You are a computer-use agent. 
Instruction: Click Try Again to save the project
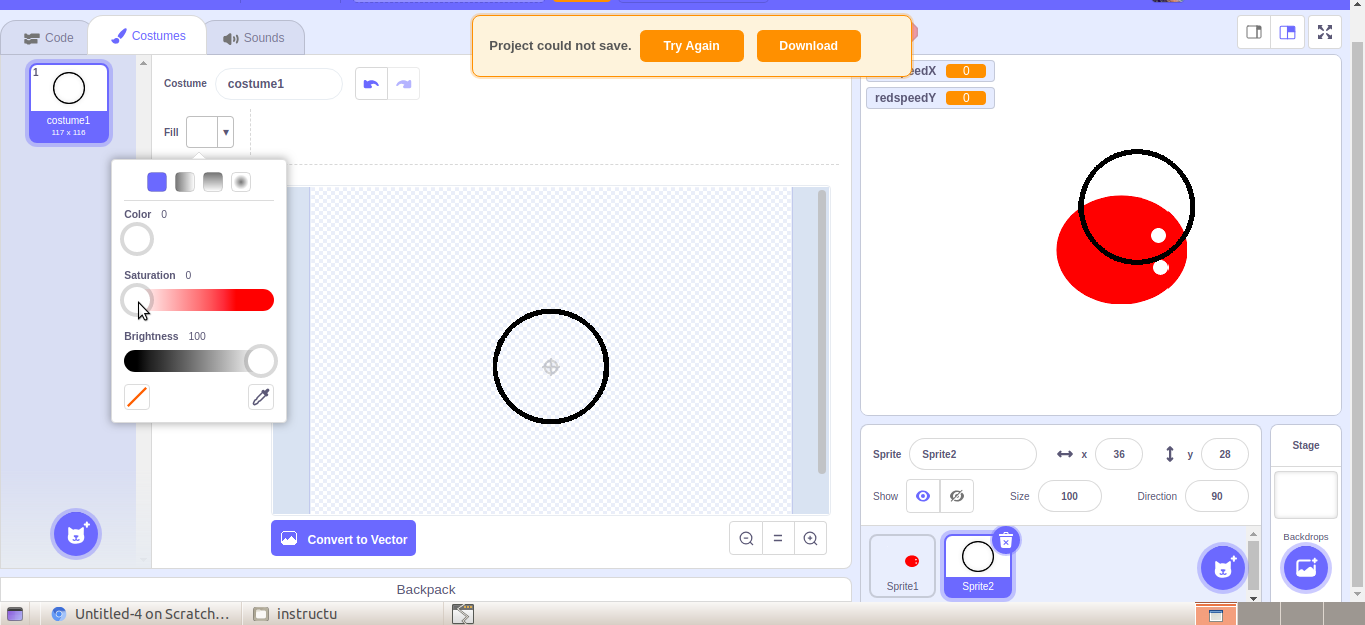click(x=691, y=45)
